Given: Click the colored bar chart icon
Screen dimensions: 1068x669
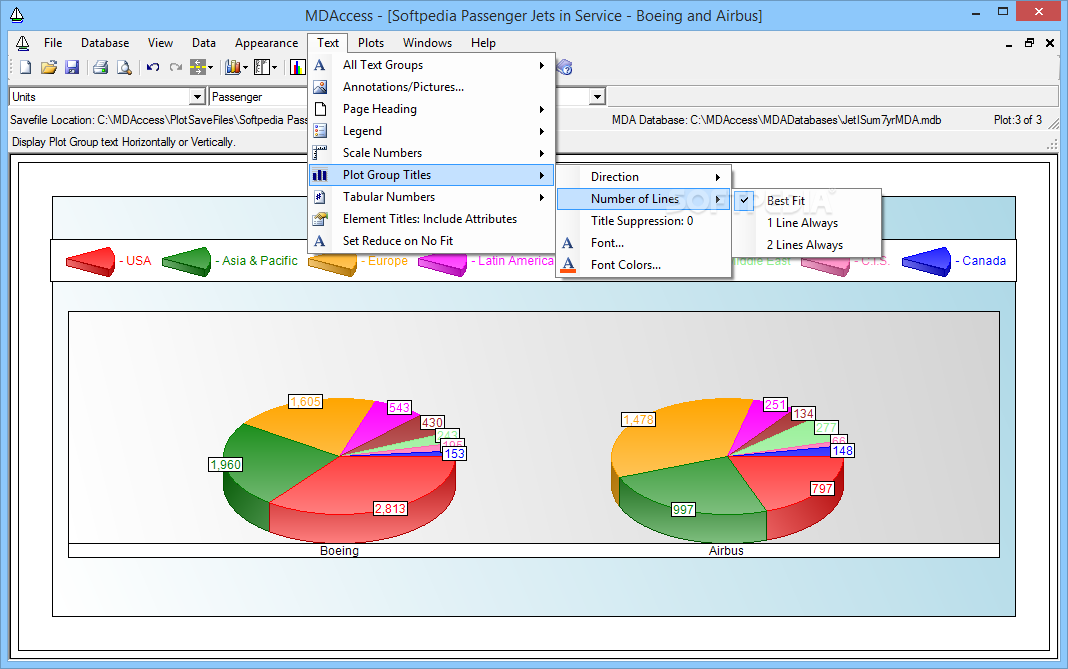Looking at the screenshot, I should point(298,67).
